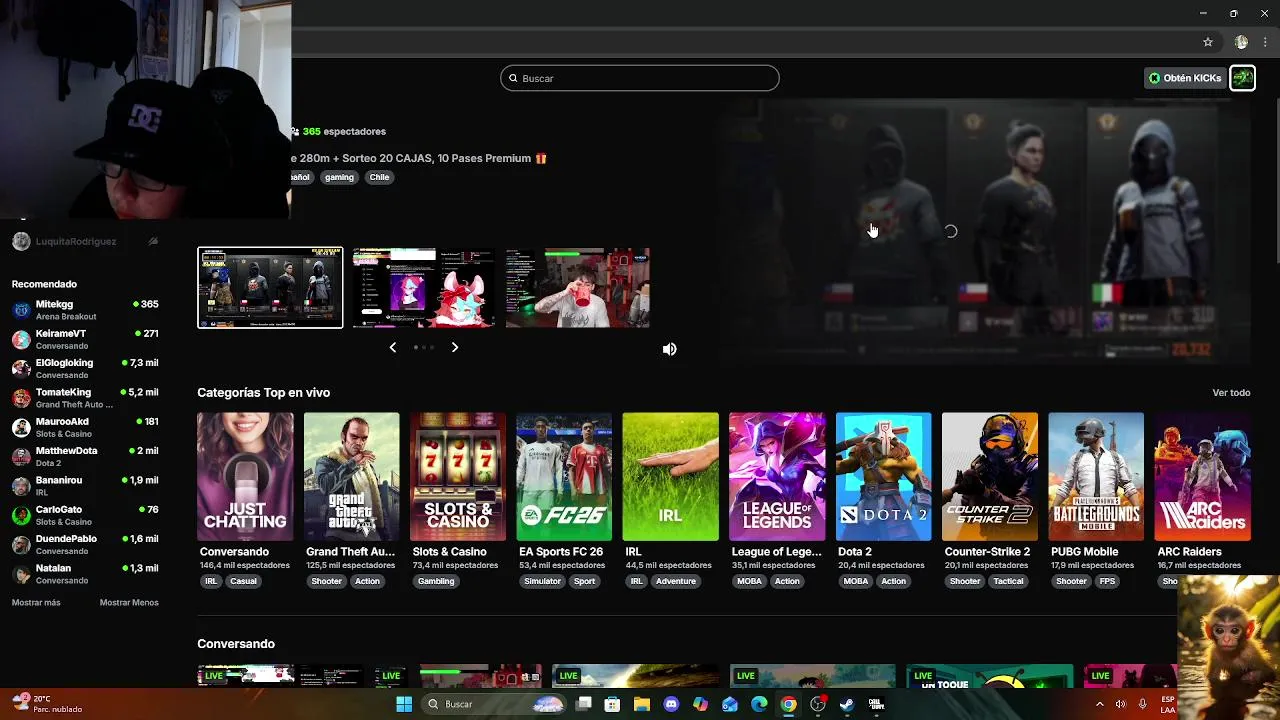Open Microsoft Store from taskbar
Viewport: 1280px width, 720px height.
pos(612,704)
